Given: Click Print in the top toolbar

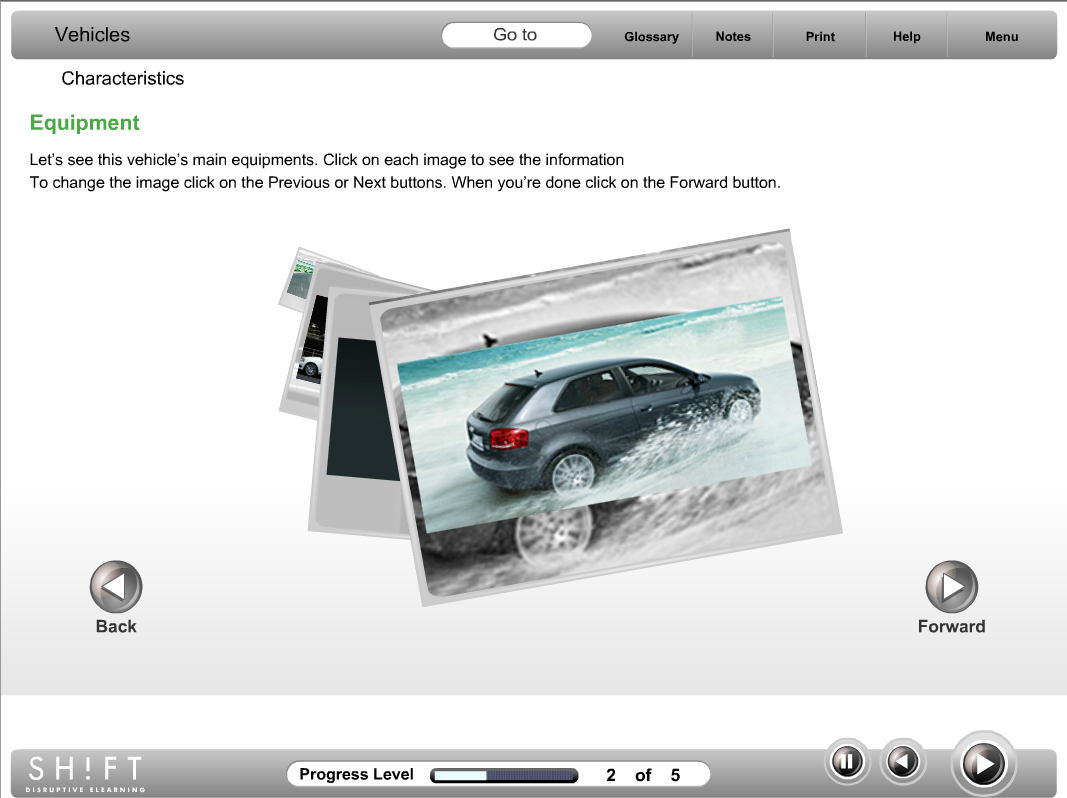Looking at the screenshot, I should (x=820, y=36).
